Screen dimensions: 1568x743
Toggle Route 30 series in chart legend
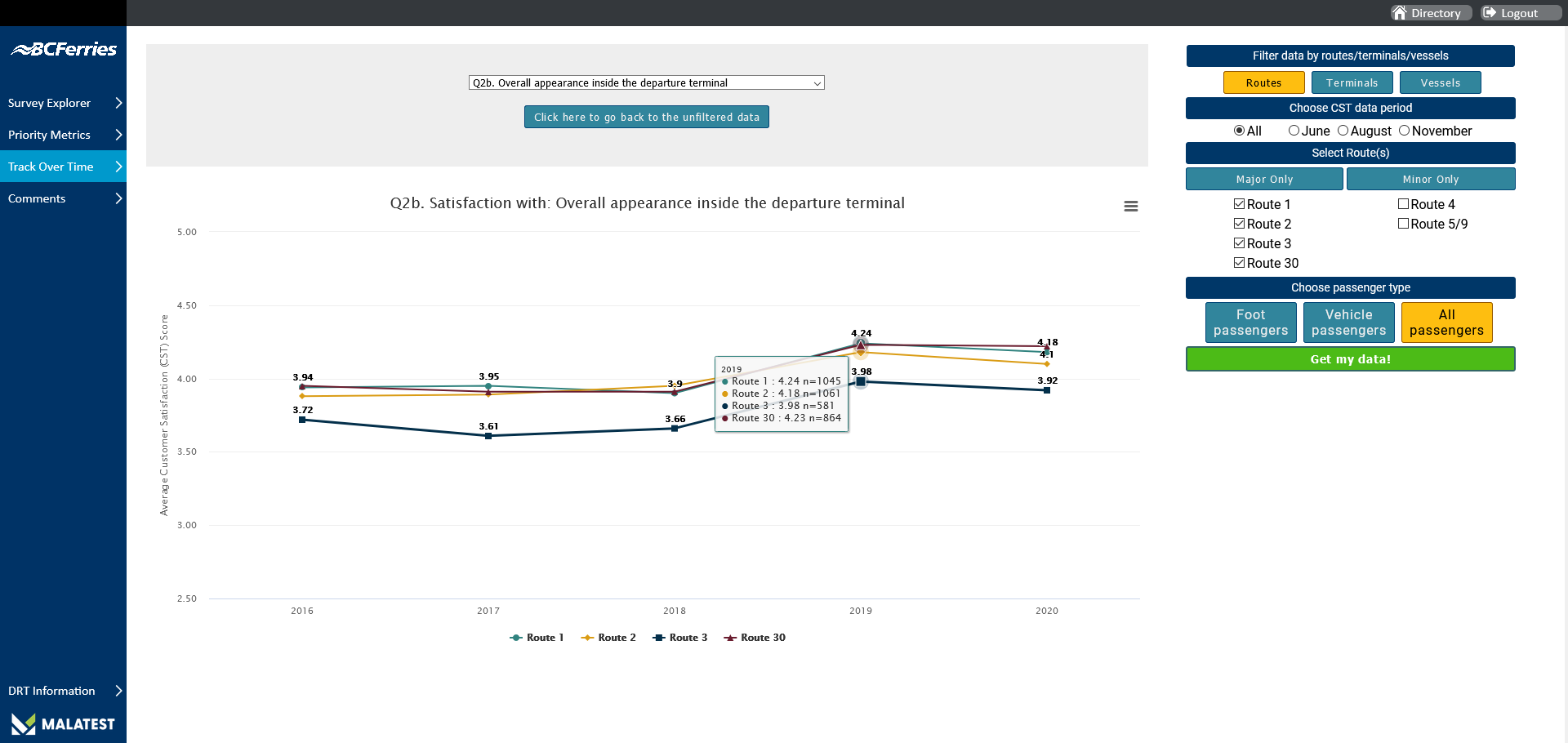[755, 638]
